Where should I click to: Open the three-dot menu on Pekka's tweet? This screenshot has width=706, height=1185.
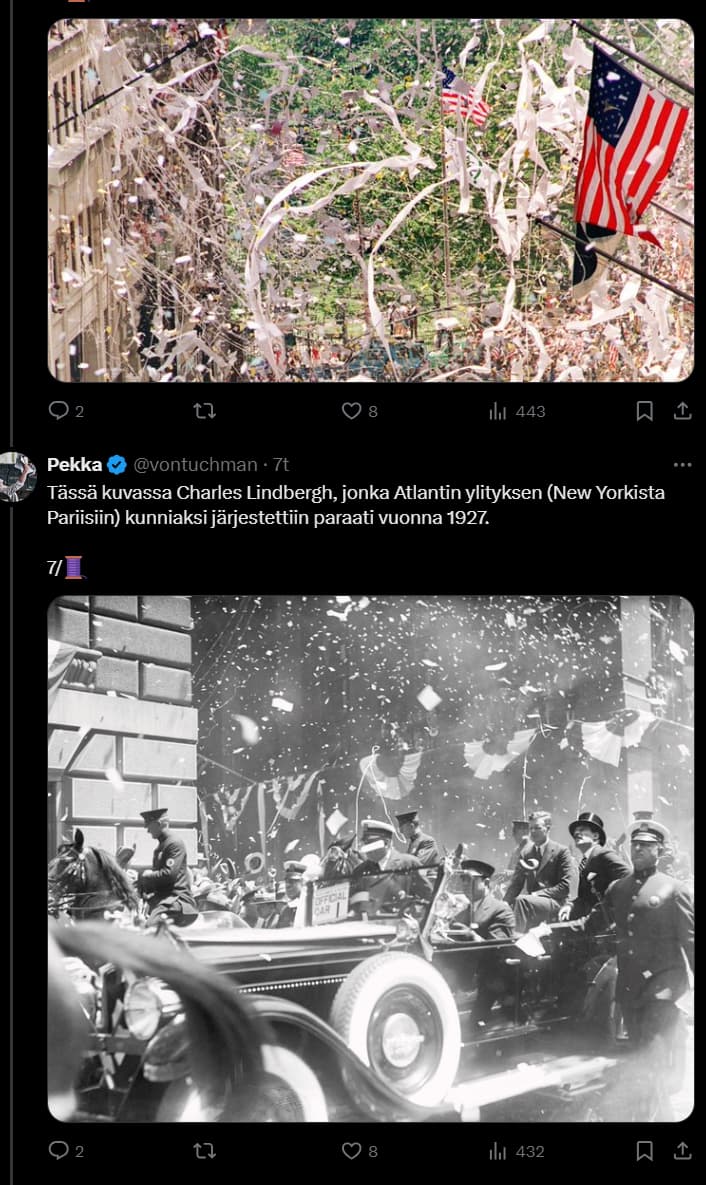click(x=683, y=465)
